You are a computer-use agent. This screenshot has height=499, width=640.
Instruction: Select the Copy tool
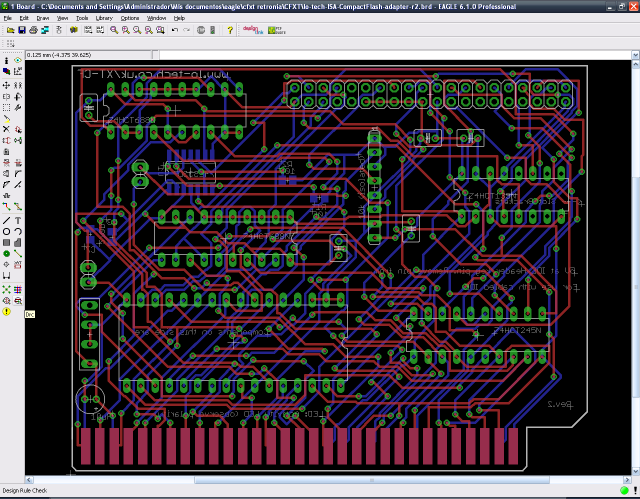pos(18,85)
